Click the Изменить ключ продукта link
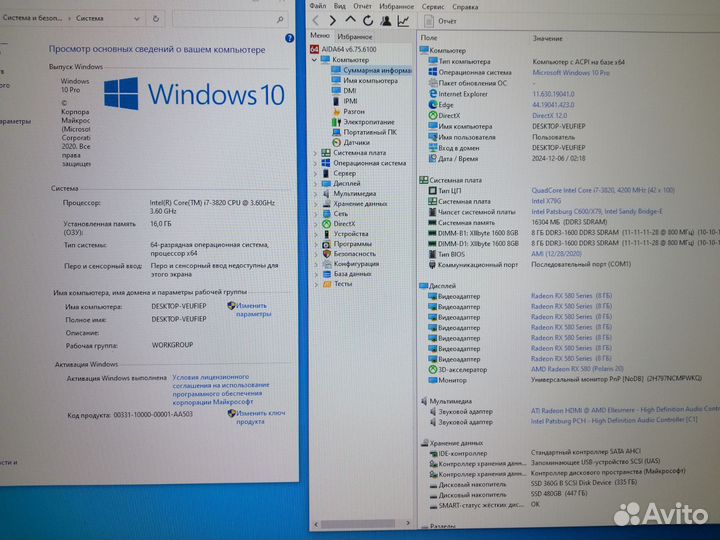Viewport: 720px width, 540px height. pos(260,417)
